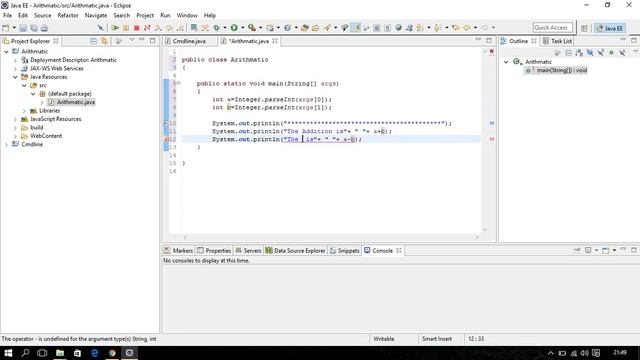
Task: Maximize the Project Explorer panel
Action: 152,40
